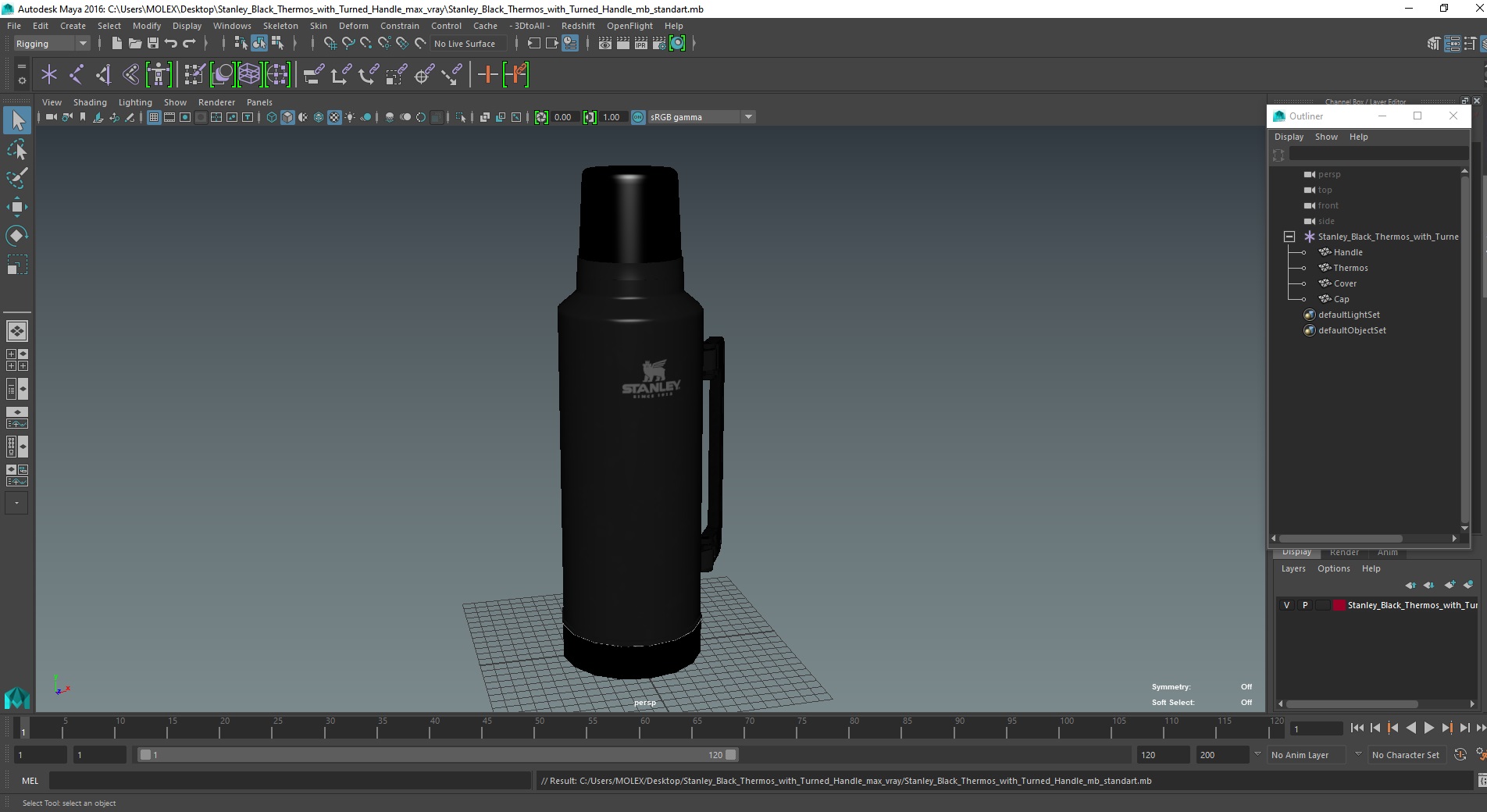This screenshot has height=812, width=1487.
Task: Click the MEL command line input
Action: coord(290,781)
